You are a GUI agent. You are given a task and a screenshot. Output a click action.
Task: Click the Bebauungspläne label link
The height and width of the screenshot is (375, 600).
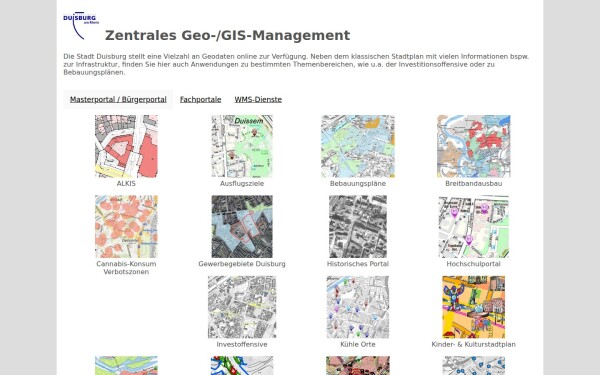(358, 184)
